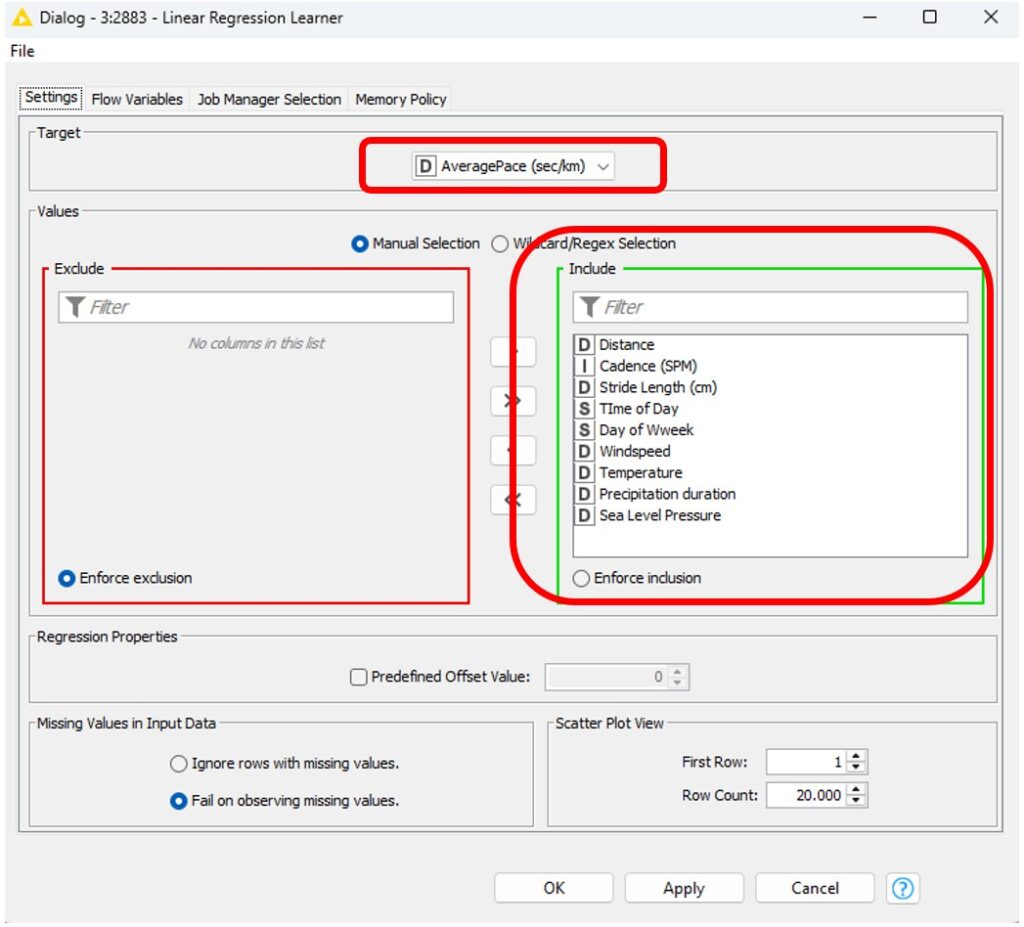Screen dimensions: 1024x927
Task: Turn on Enforce inclusion option
Action: (x=581, y=578)
